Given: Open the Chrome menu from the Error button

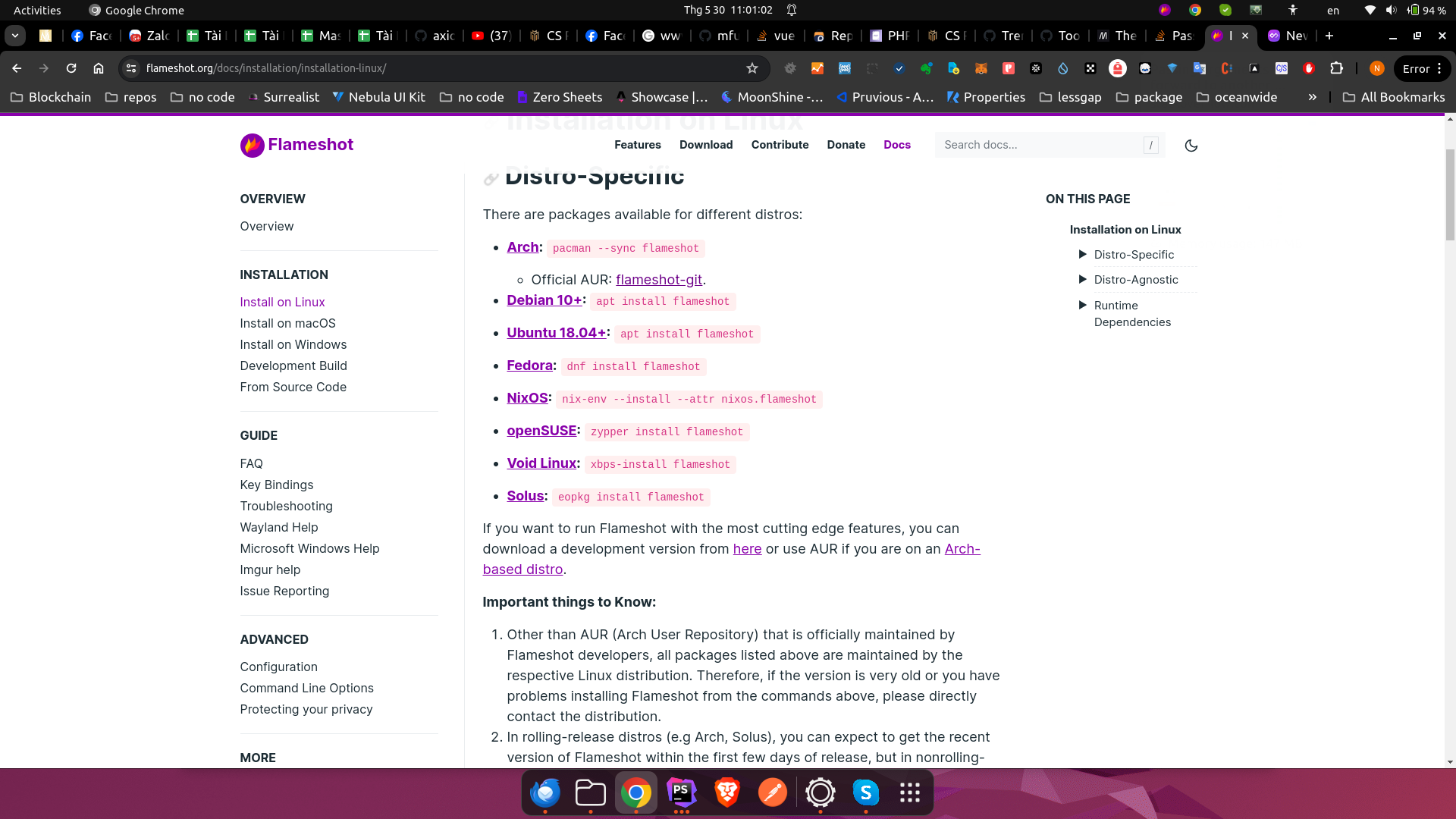Looking at the screenshot, I should click(x=1423, y=68).
